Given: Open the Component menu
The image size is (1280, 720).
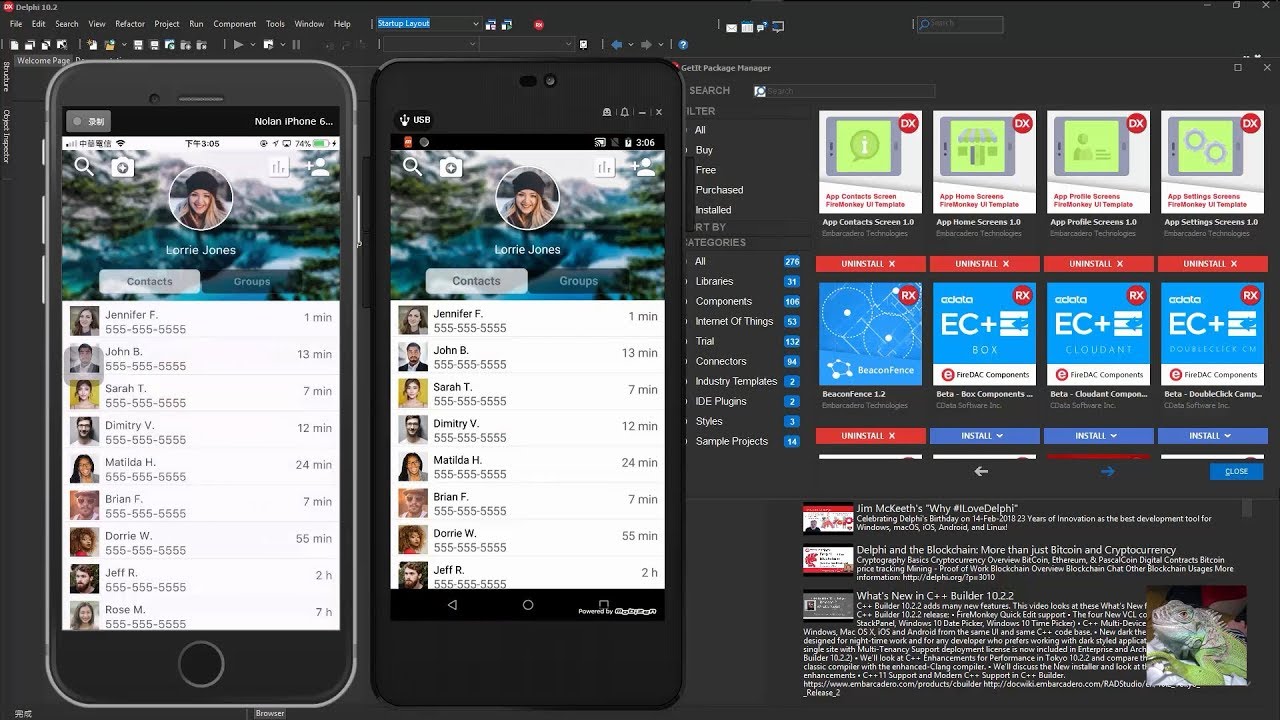Looking at the screenshot, I should [x=235, y=24].
